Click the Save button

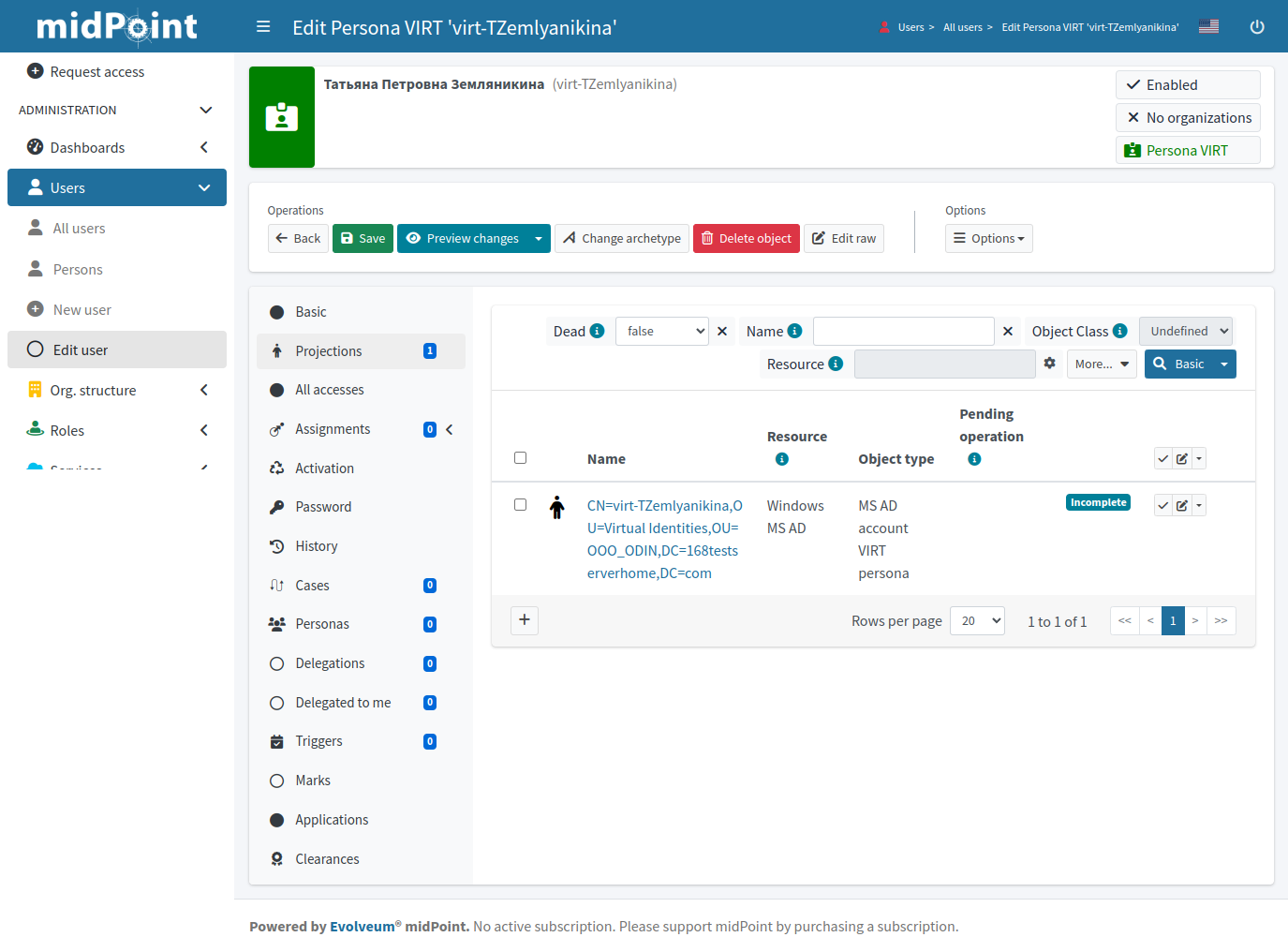tap(363, 238)
